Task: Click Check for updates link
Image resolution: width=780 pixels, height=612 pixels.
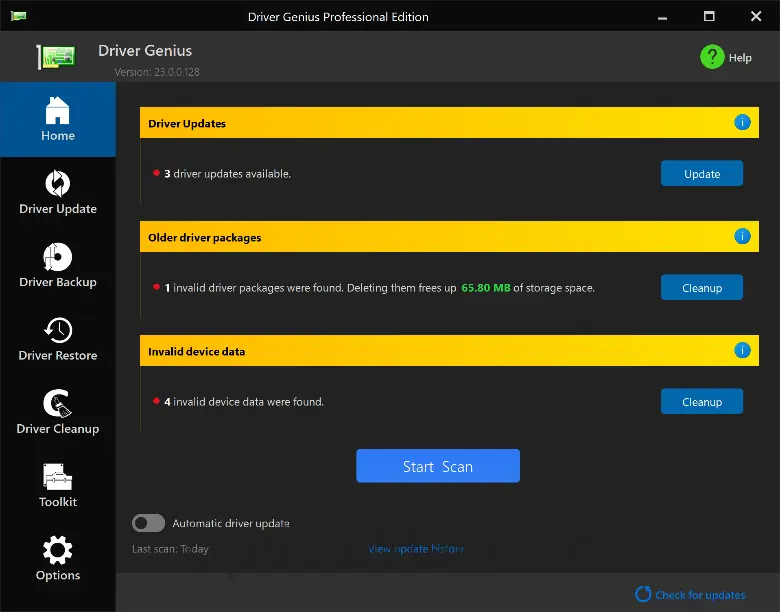Action: pos(699,595)
